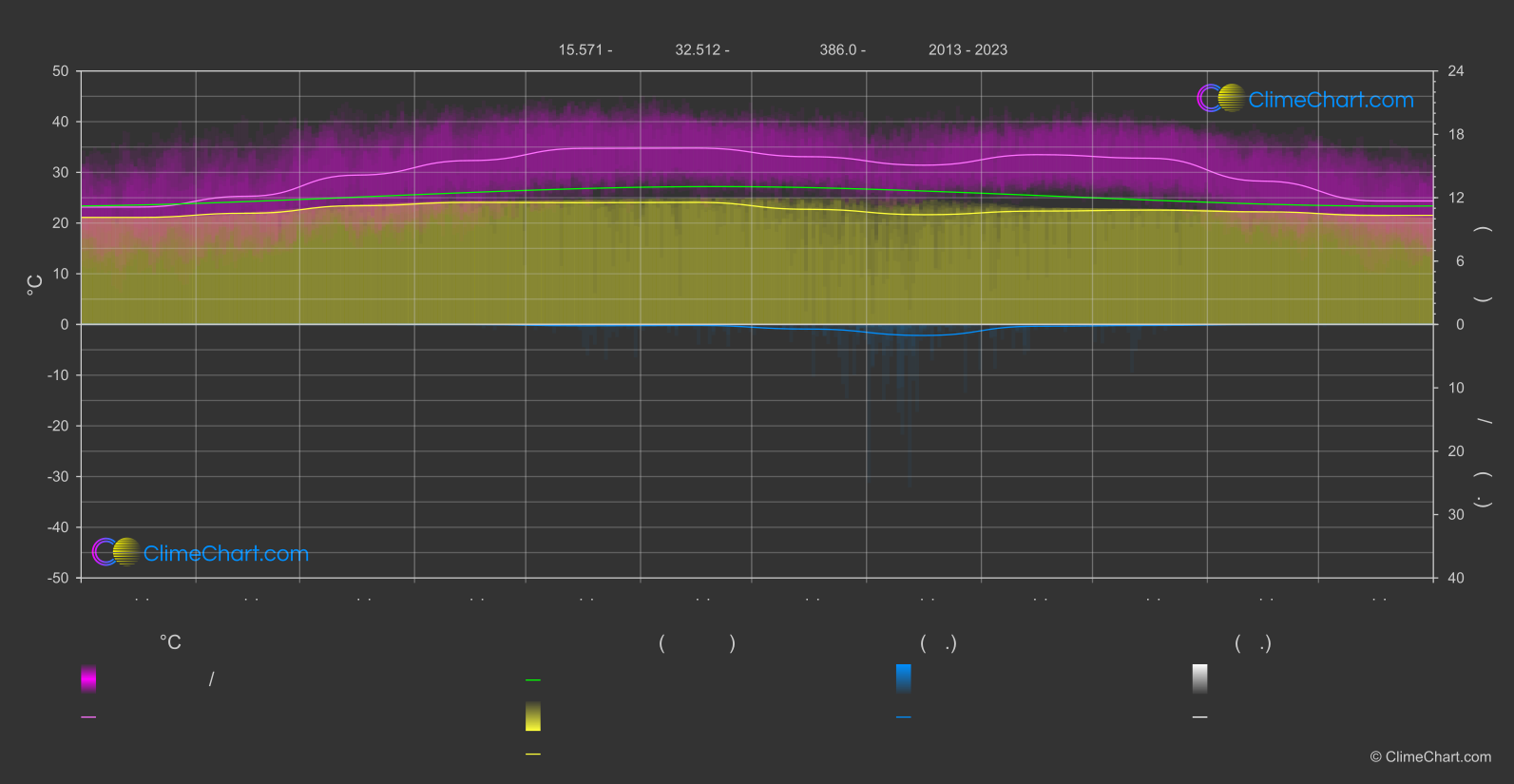Click the © ClimeChart.com copyright text
Screen dimensions: 1514x784
click(x=1430, y=757)
